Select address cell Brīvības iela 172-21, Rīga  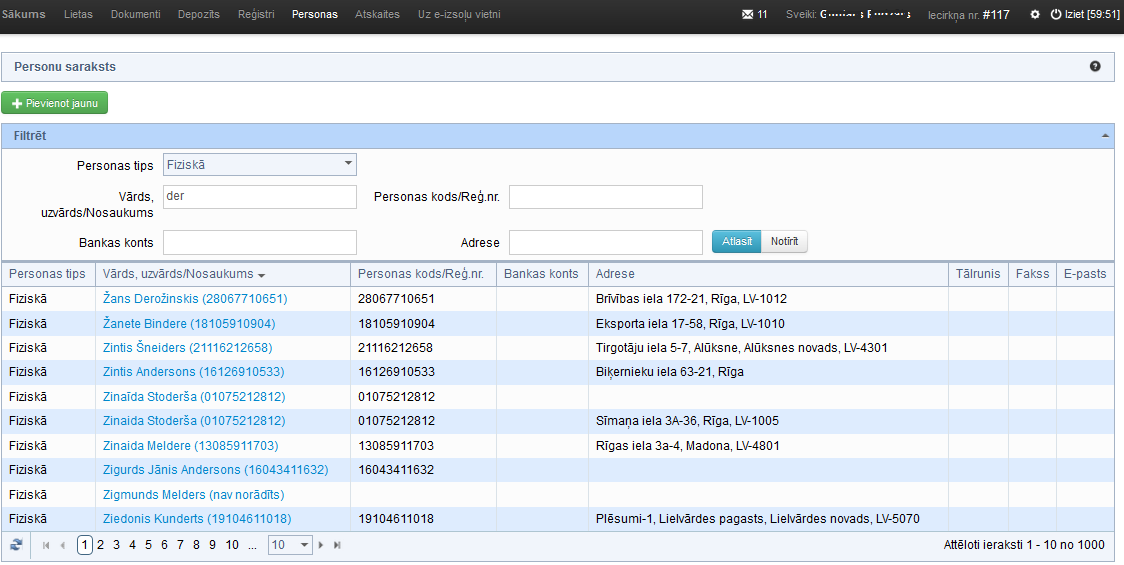(768, 299)
